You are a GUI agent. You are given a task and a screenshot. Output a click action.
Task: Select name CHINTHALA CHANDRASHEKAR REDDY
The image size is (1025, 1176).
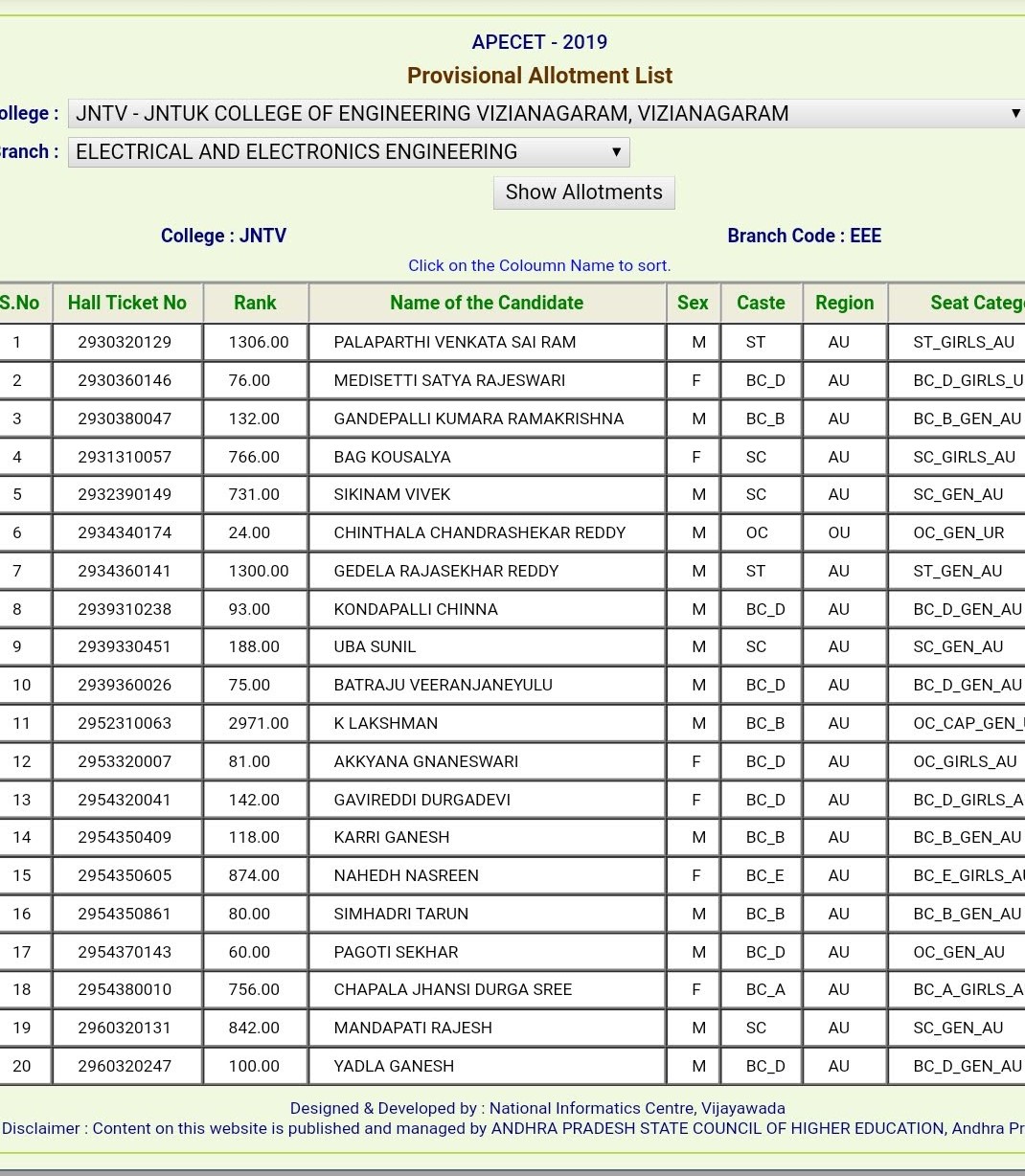(480, 532)
